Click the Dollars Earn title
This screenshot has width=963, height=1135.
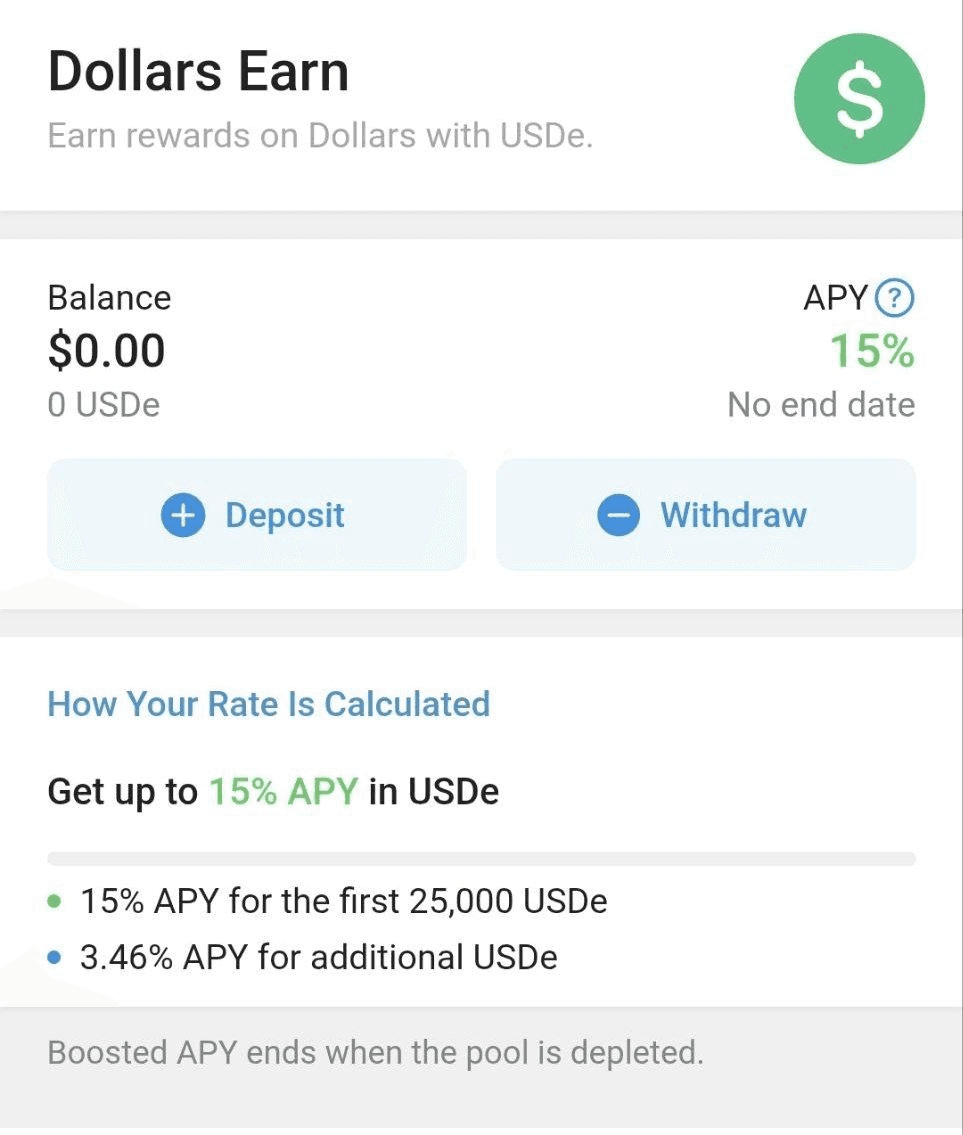(198, 72)
